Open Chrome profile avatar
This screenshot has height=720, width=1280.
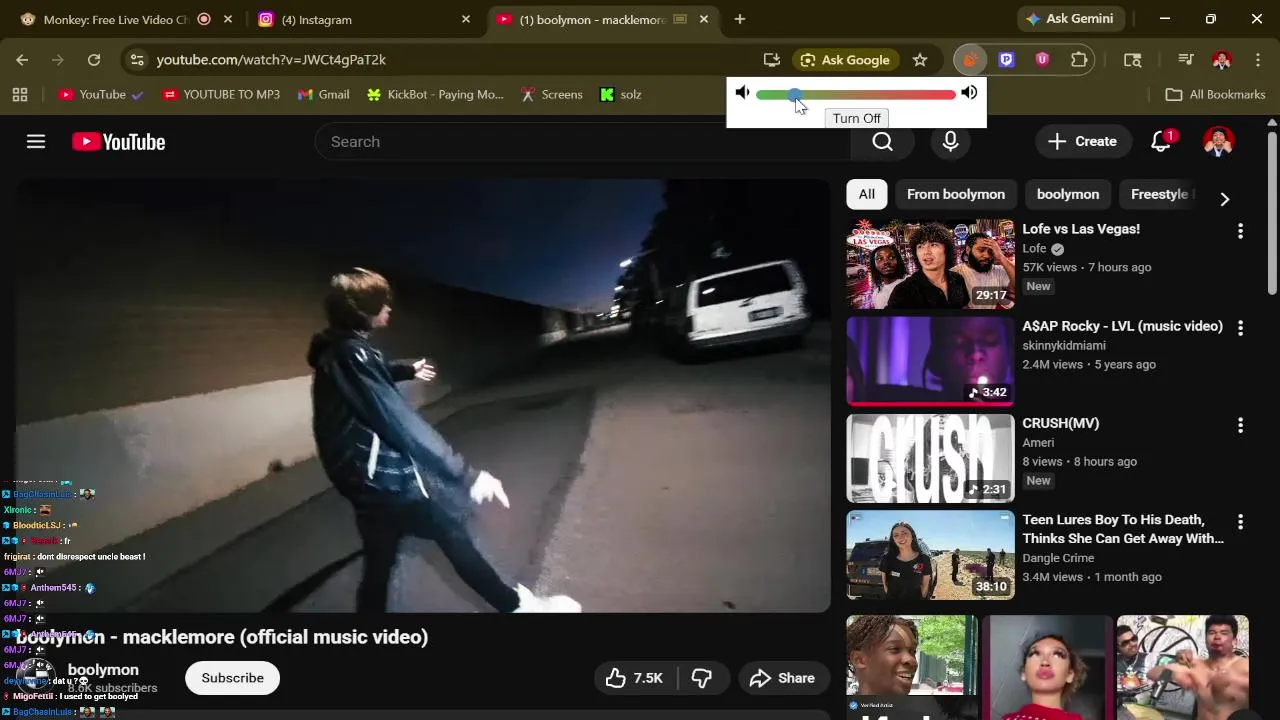(1222, 60)
